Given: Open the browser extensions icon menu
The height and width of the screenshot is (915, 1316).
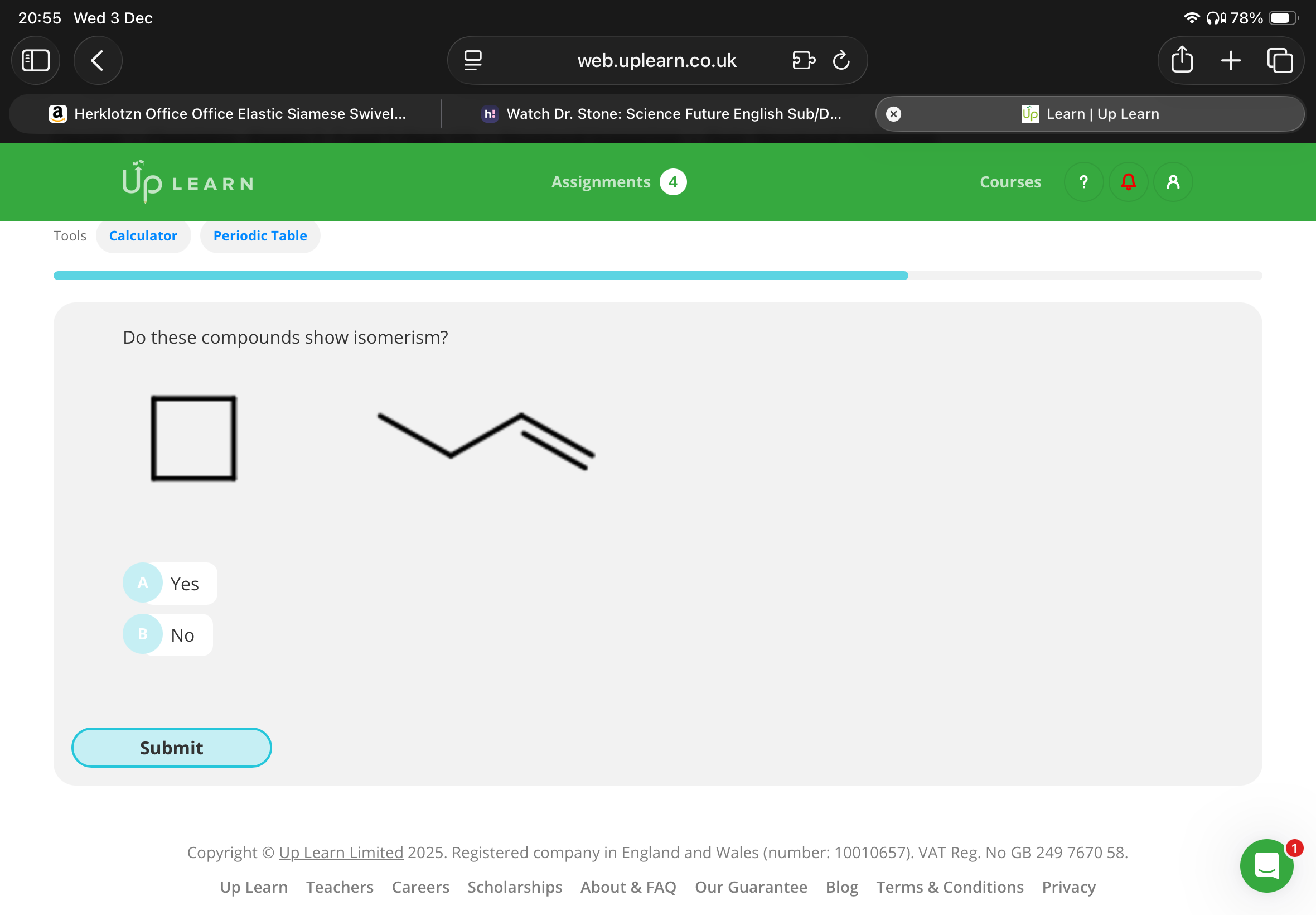Looking at the screenshot, I should pos(803,60).
